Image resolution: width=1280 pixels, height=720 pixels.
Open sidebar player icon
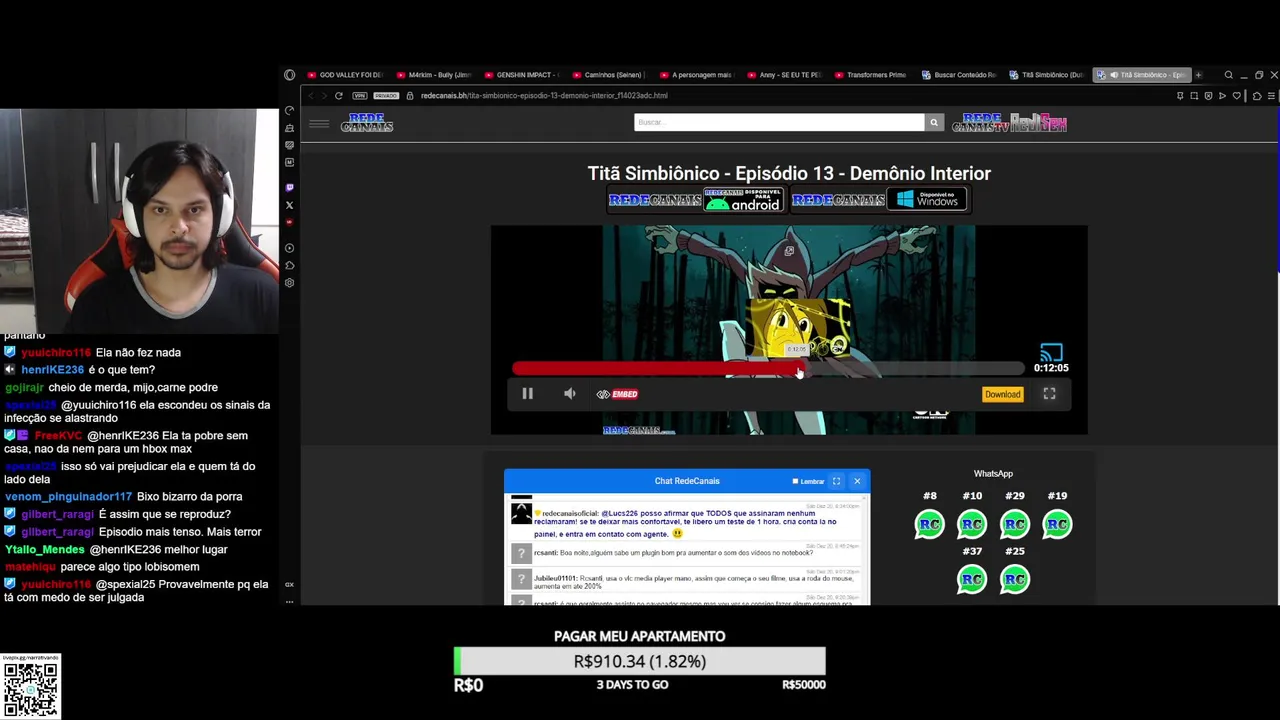click(x=289, y=248)
